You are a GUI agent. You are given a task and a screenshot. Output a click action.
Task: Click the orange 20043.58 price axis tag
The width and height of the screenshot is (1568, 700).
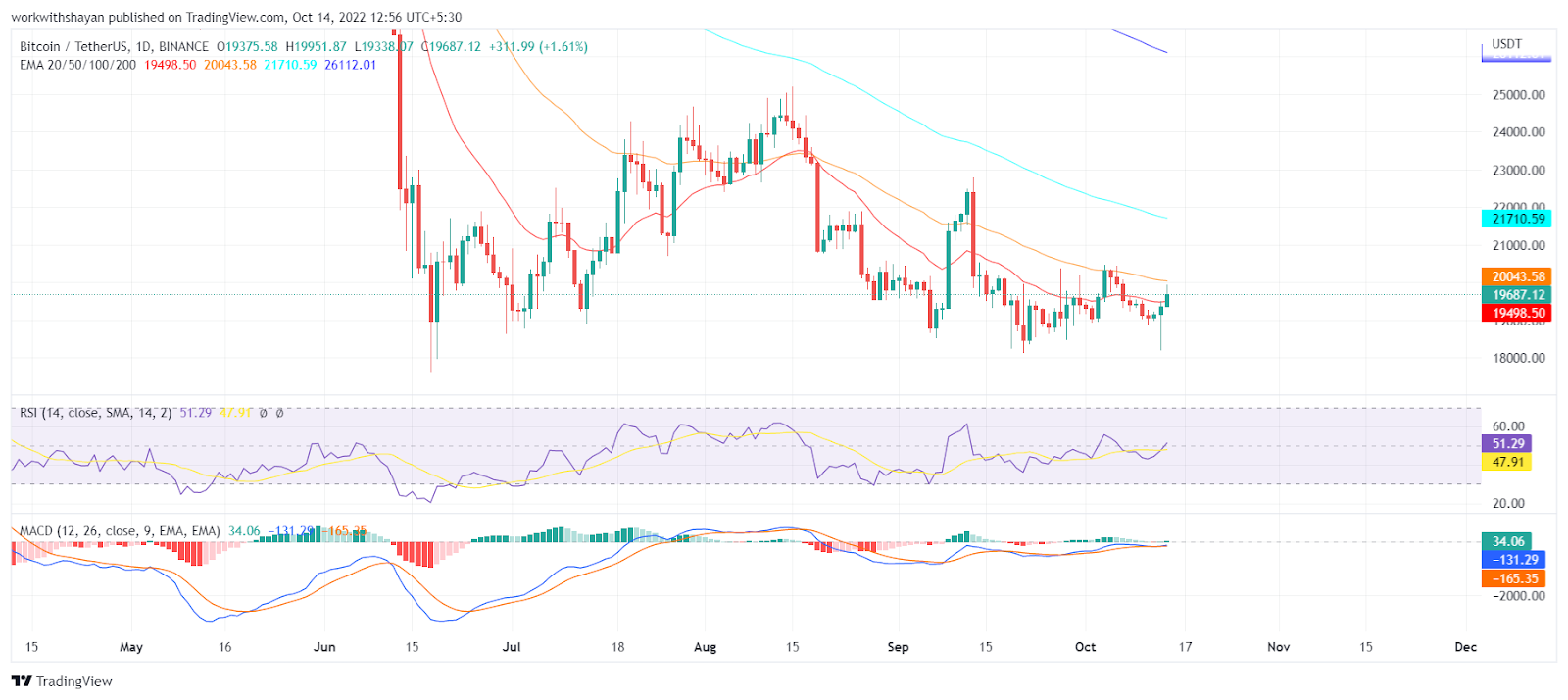tap(1516, 276)
